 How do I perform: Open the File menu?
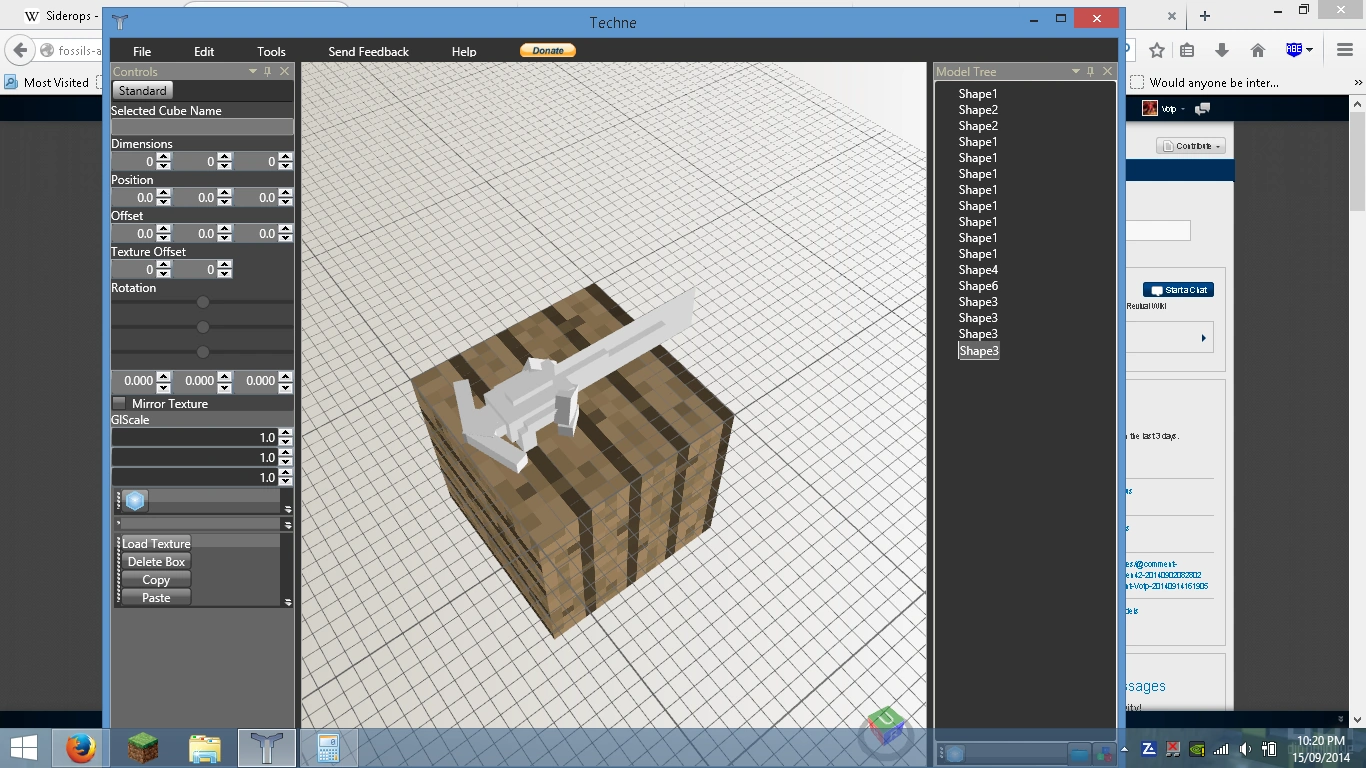142,51
